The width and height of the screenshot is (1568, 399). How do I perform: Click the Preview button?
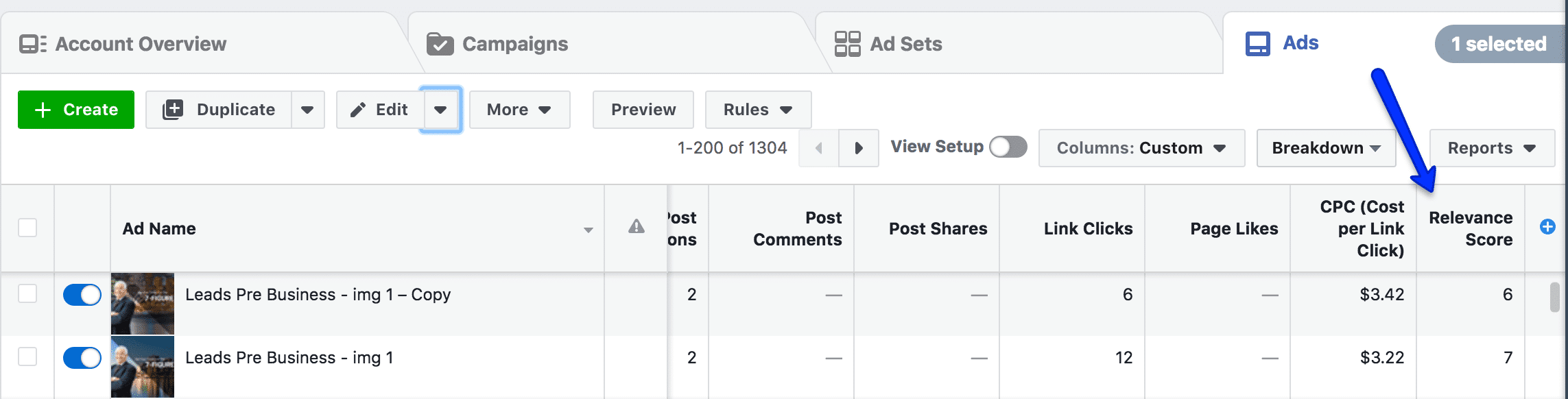[643, 110]
